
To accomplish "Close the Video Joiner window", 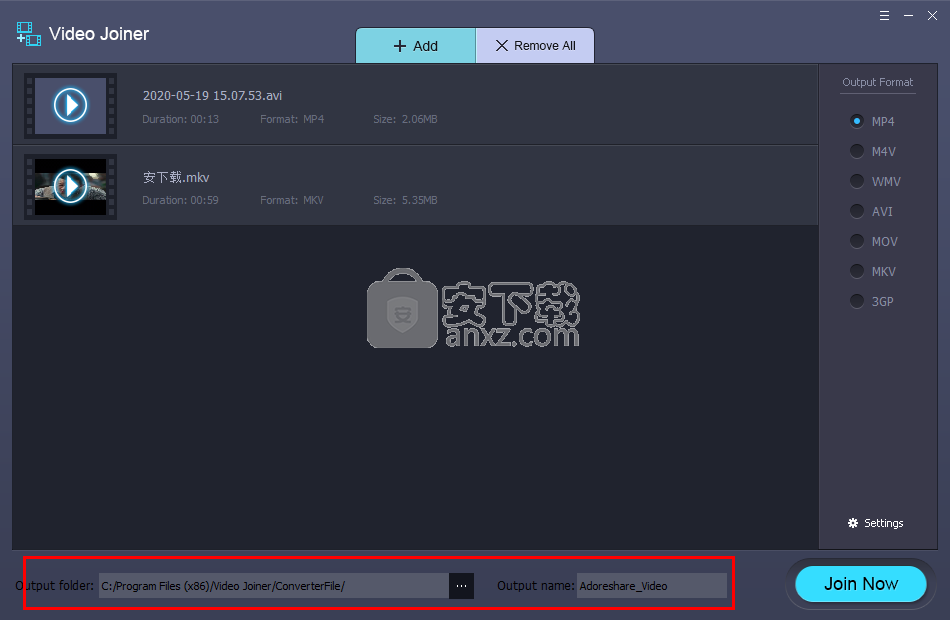I will (932, 16).
